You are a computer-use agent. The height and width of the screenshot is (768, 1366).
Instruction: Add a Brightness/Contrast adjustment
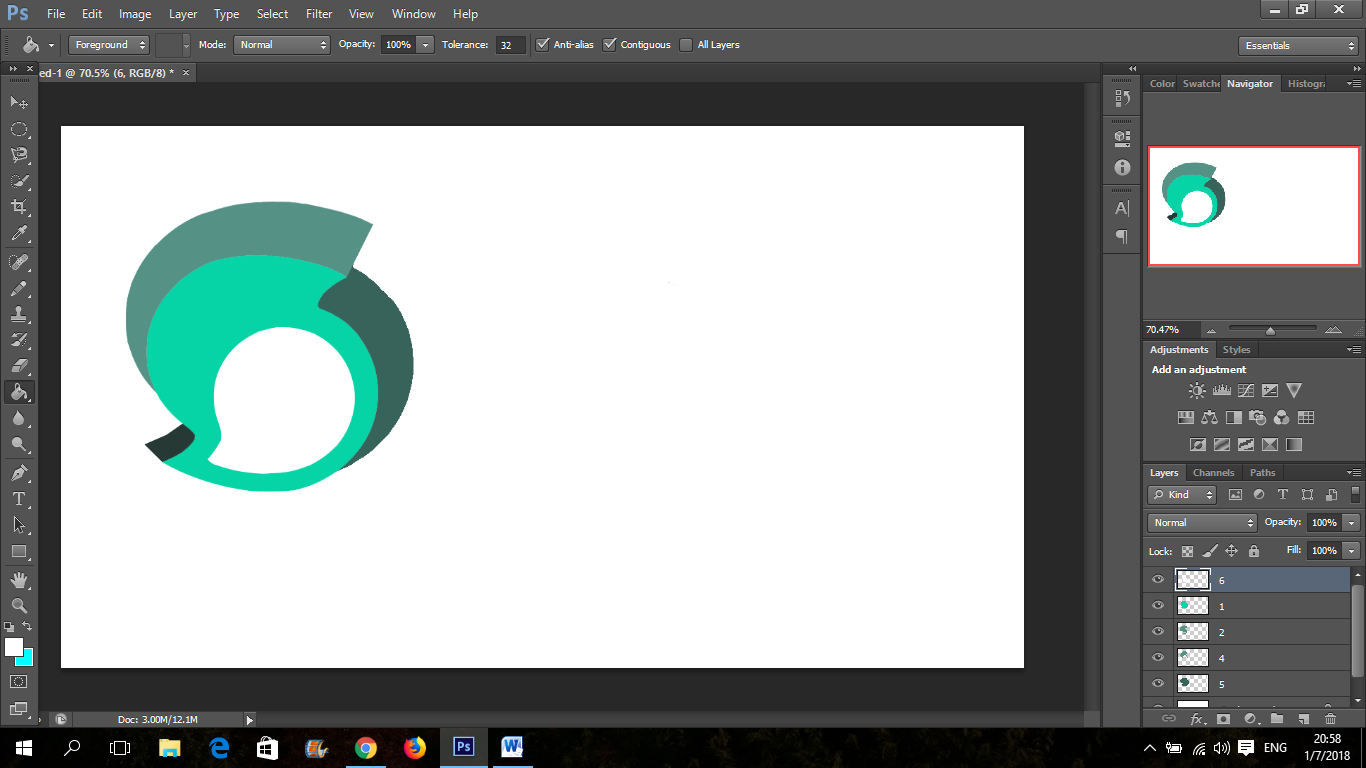tap(1197, 391)
